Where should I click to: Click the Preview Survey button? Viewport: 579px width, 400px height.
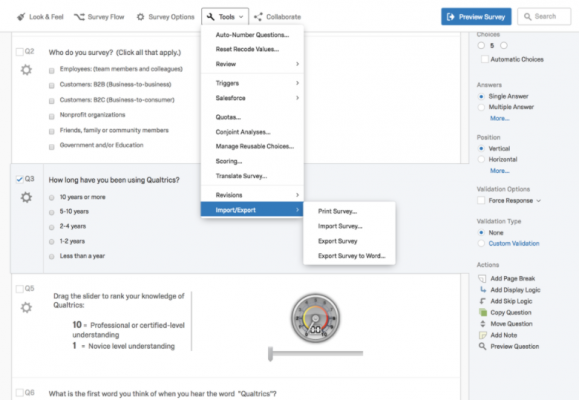tap(476, 17)
